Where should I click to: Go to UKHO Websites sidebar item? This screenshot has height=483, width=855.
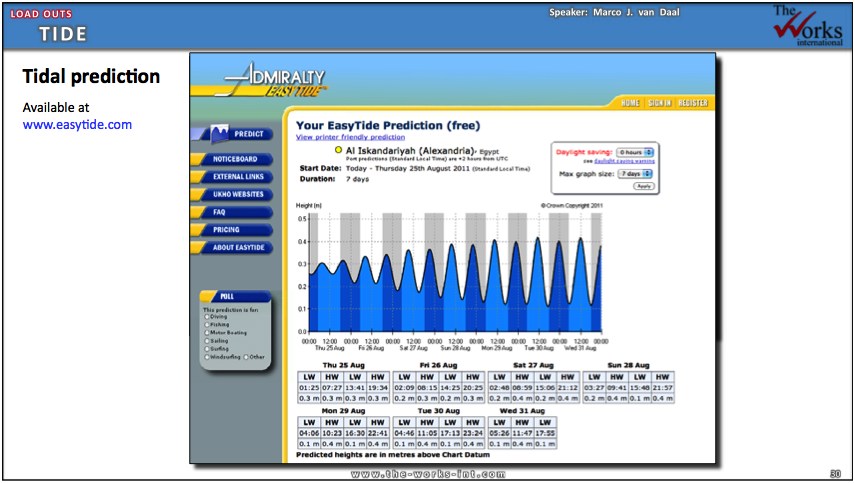point(235,194)
